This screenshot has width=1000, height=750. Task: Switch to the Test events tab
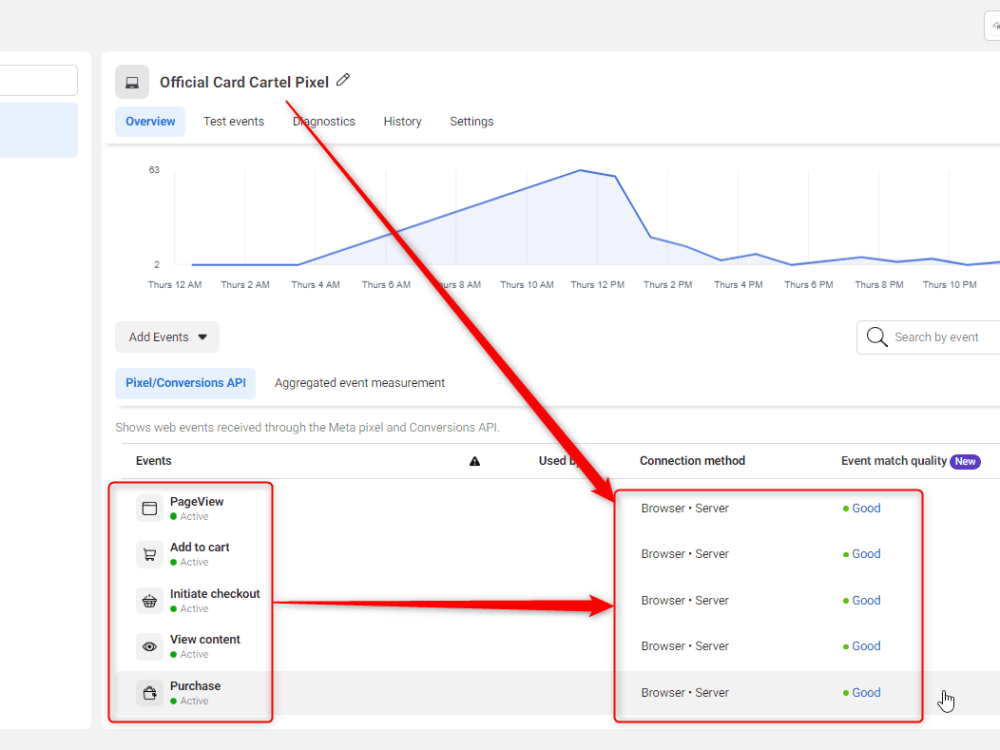coord(233,121)
